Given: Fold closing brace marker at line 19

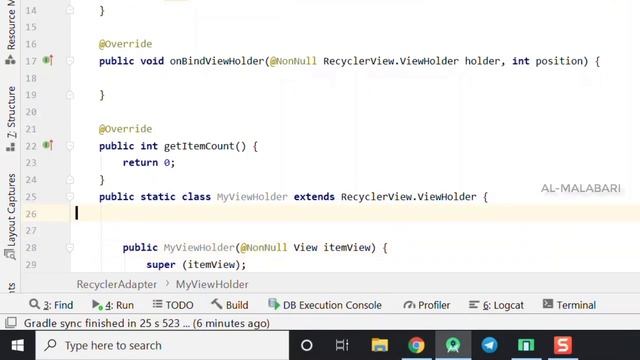Looking at the screenshot, I should [70, 95].
